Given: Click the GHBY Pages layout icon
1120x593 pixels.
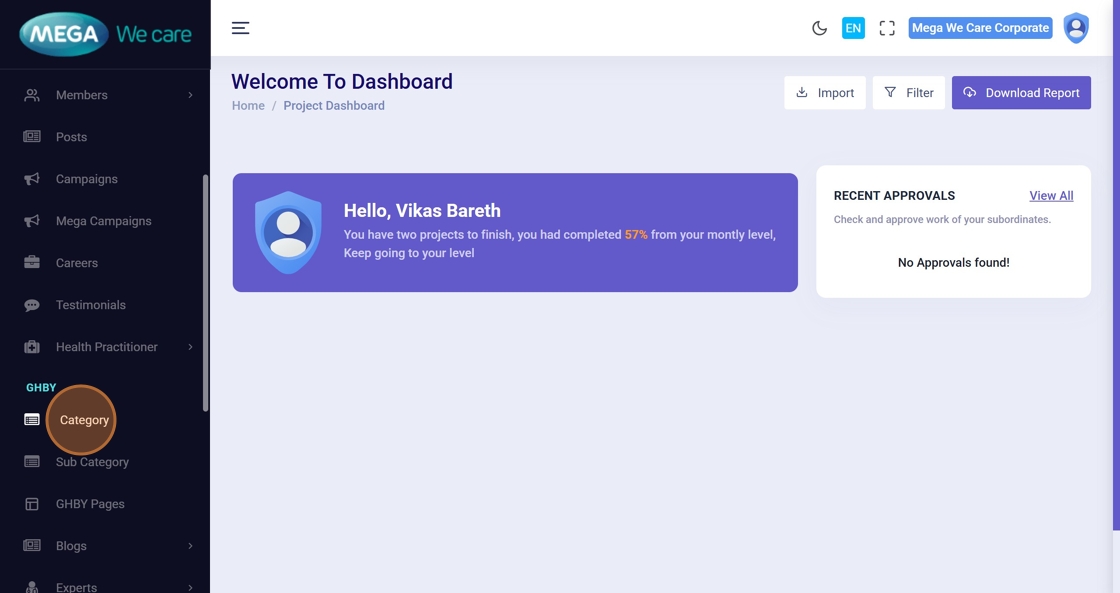Looking at the screenshot, I should click(x=32, y=504).
